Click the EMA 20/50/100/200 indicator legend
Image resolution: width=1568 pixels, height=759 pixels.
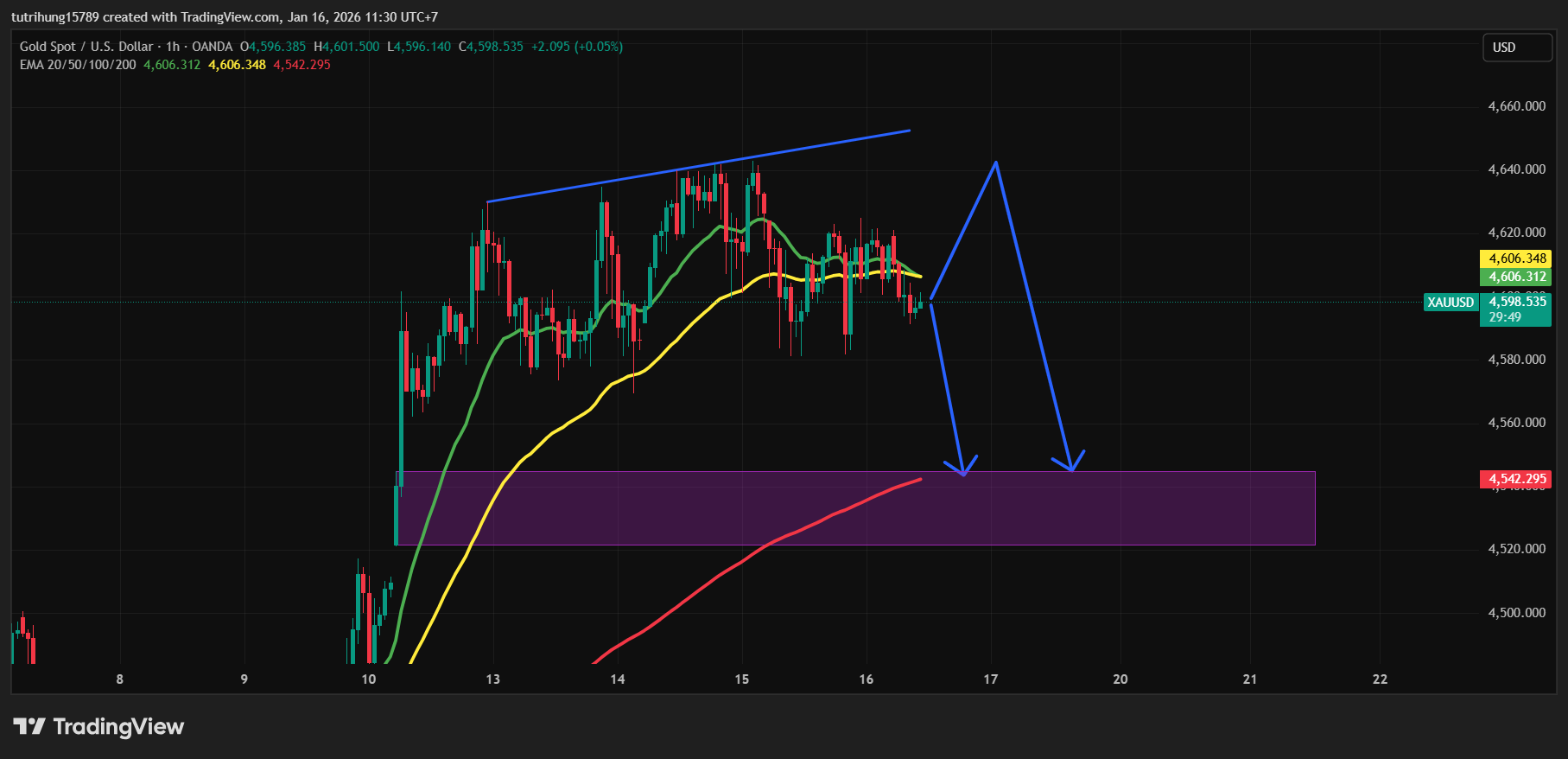coord(78,65)
